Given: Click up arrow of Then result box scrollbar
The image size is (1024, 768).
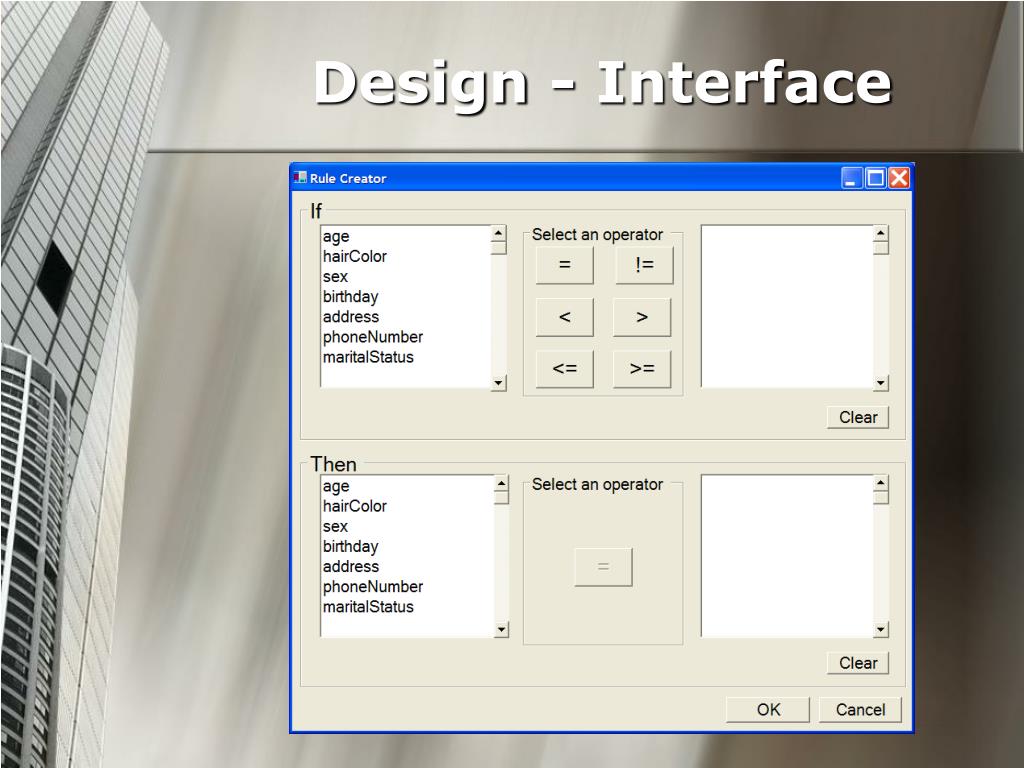Looking at the screenshot, I should [881, 483].
